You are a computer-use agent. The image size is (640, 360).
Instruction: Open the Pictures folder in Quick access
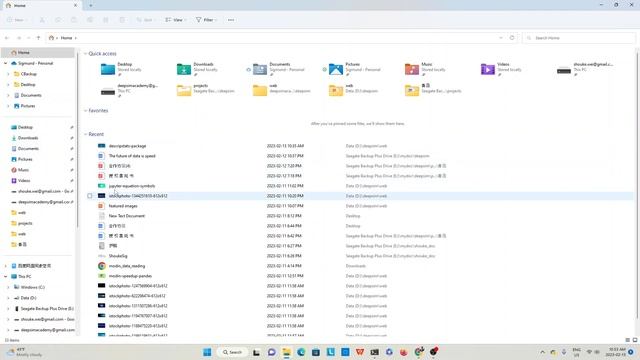point(355,69)
